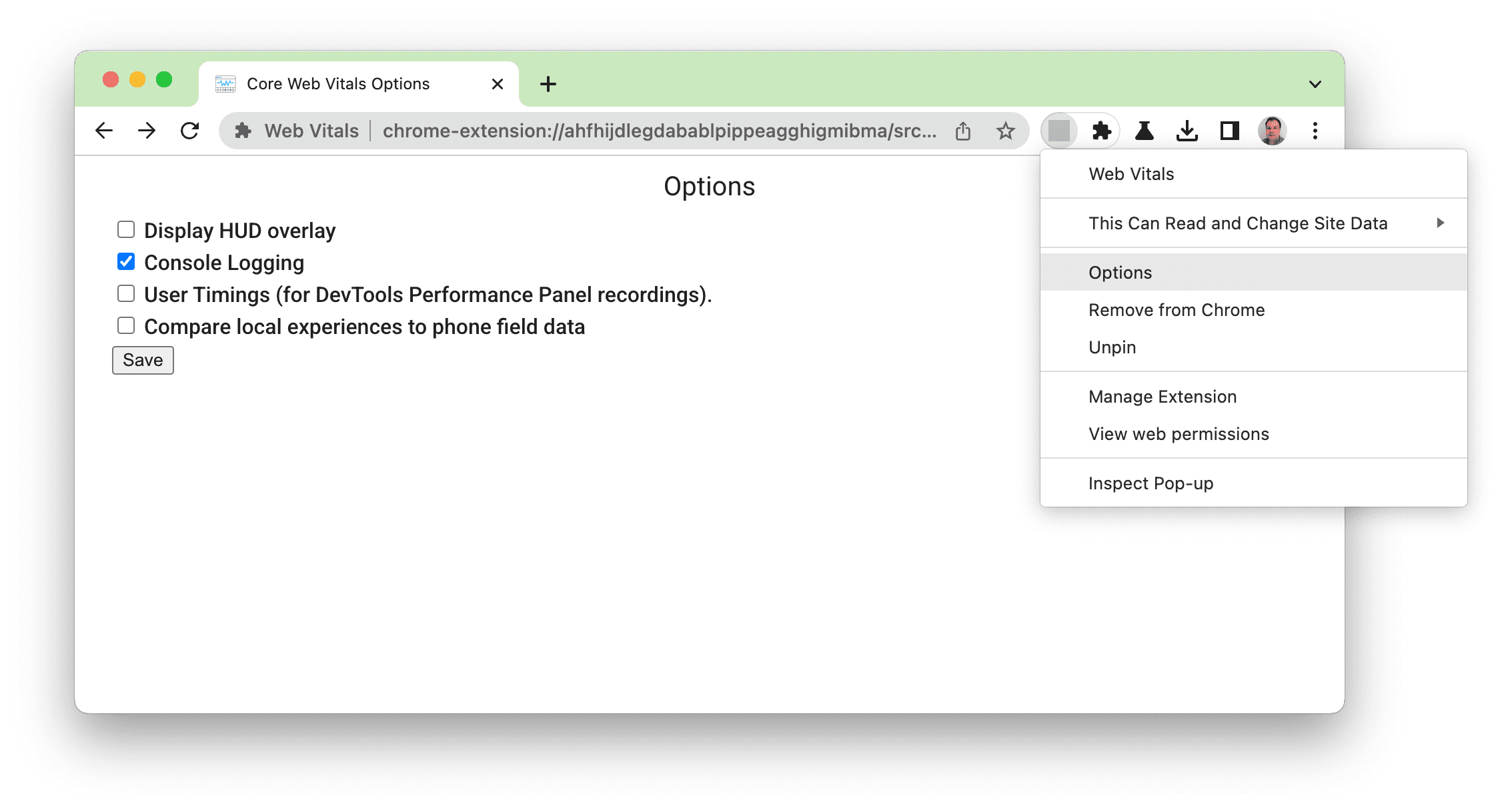This screenshot has width=1498, height=812.
Task: Select Options from context menu
Action: pos(1119,272)
